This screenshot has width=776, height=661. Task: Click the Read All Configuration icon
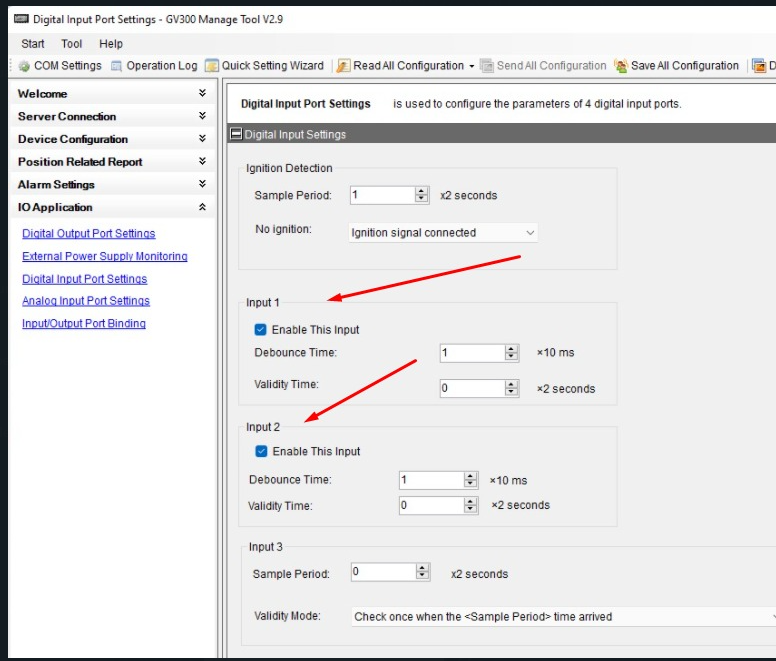tap(343, 66)
